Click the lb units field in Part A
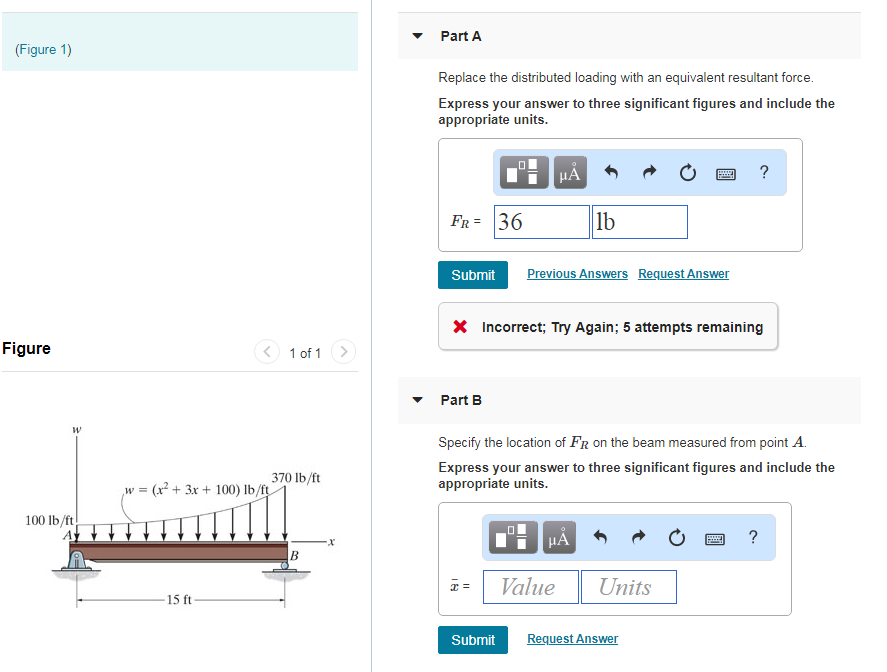 (x=639, y=221)
